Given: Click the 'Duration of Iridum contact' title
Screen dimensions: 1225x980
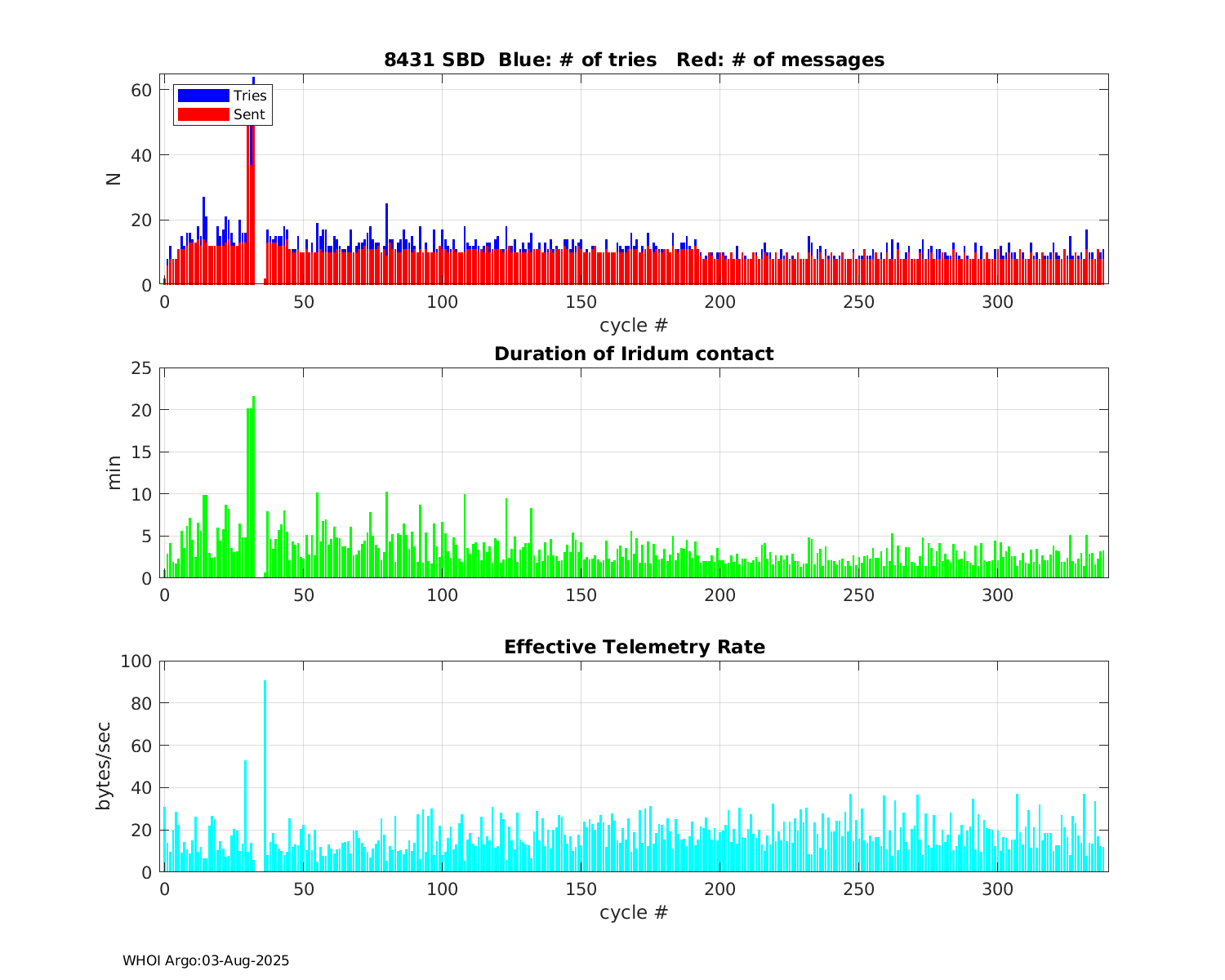Looking at the screenshot, I should (634, 354).
